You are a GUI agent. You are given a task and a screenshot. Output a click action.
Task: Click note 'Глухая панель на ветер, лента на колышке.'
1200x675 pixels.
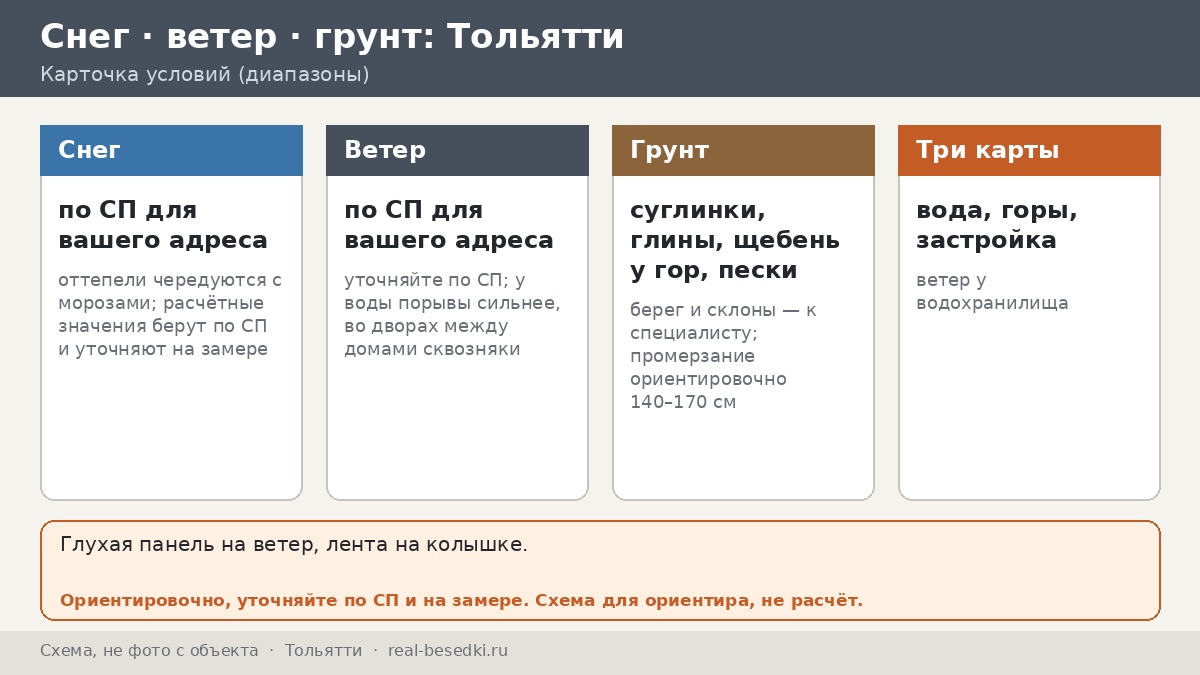pyautogui.click(x=294, y=545)
